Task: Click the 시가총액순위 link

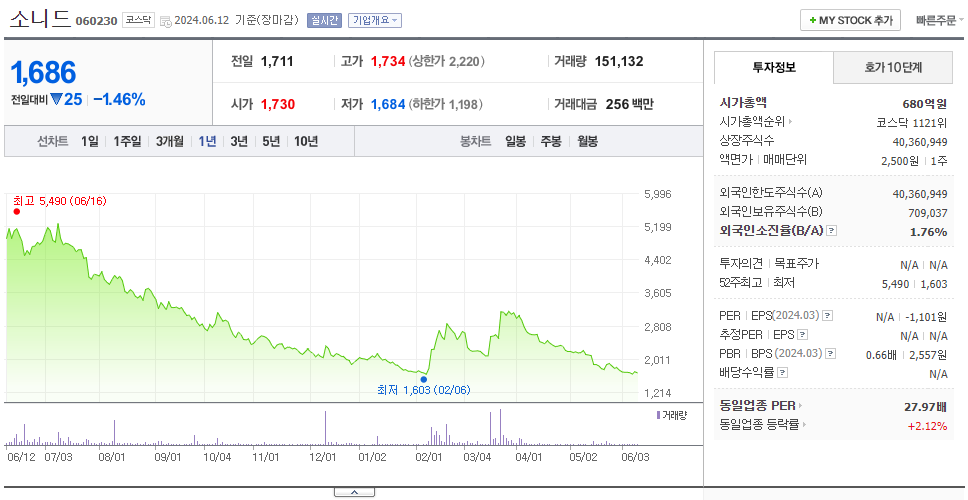Action: (x=752, y=122)
